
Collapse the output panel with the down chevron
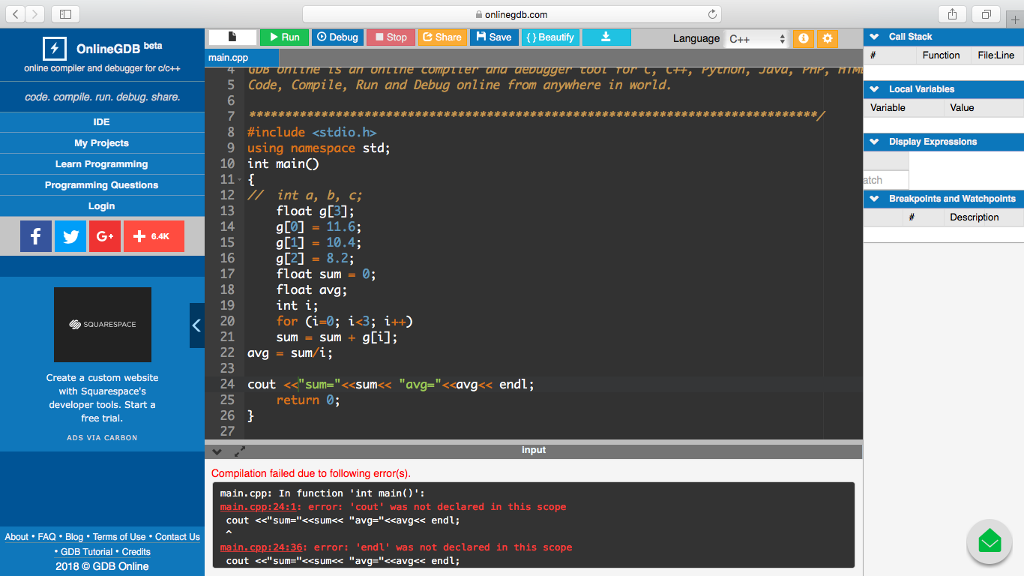(217, 451)
